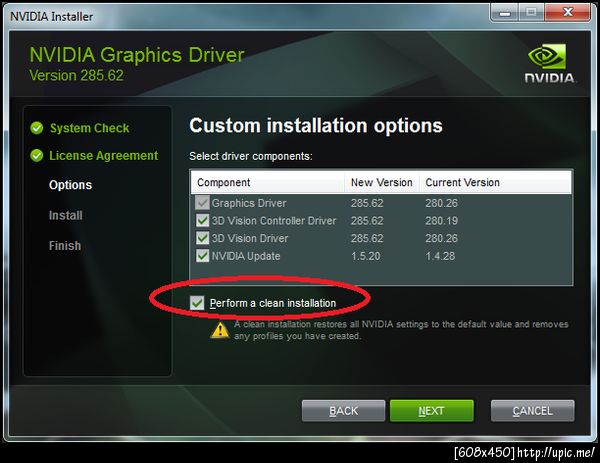Click the NVIDIA Installer title bar text
Image resolution: width=600 pixels, height=463 pixels.
click(51, 16)
